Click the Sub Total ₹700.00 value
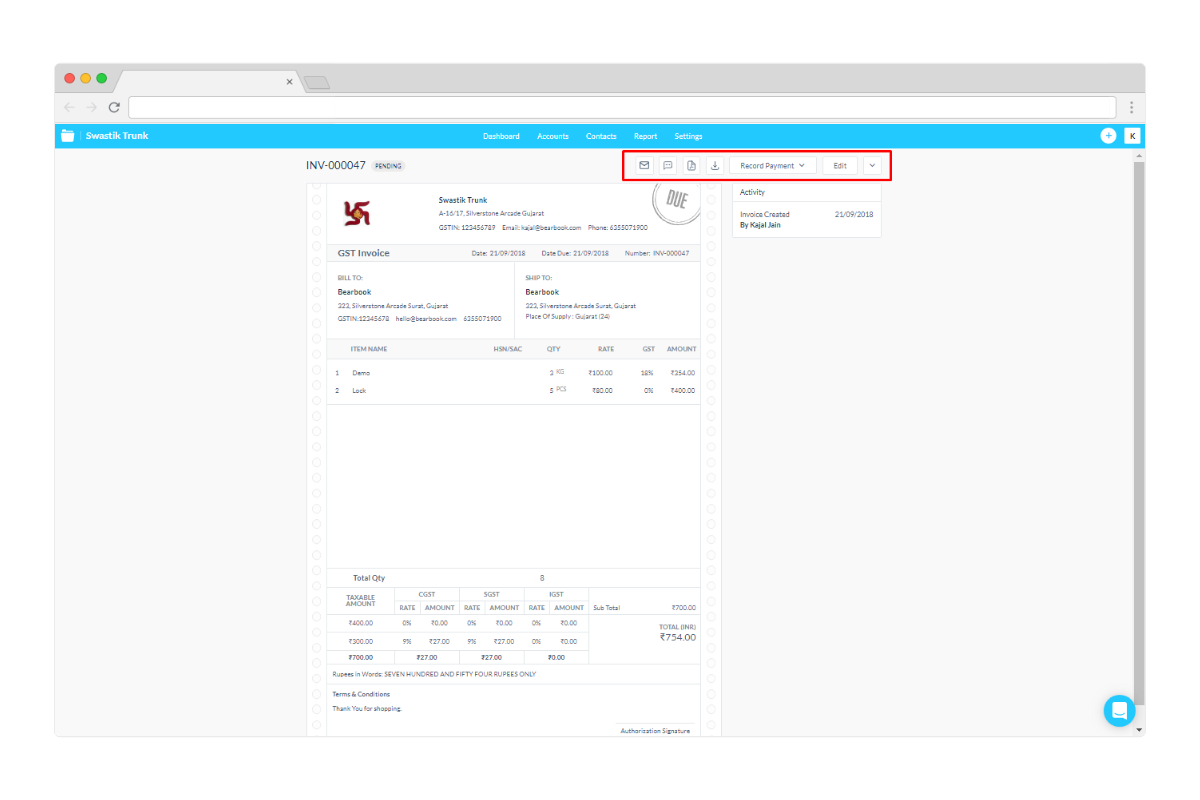1200x800 pixels. 684,608
